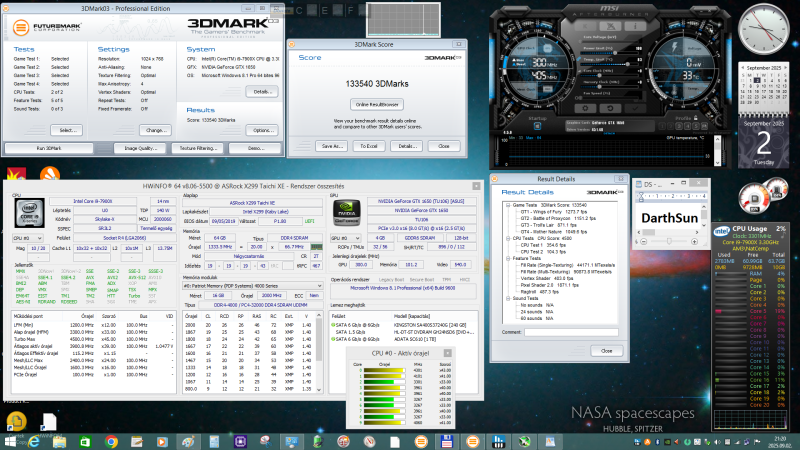Open MSI Afterburner settings gear button
Screen dimensions: 800x450
(x=585, y=108)
